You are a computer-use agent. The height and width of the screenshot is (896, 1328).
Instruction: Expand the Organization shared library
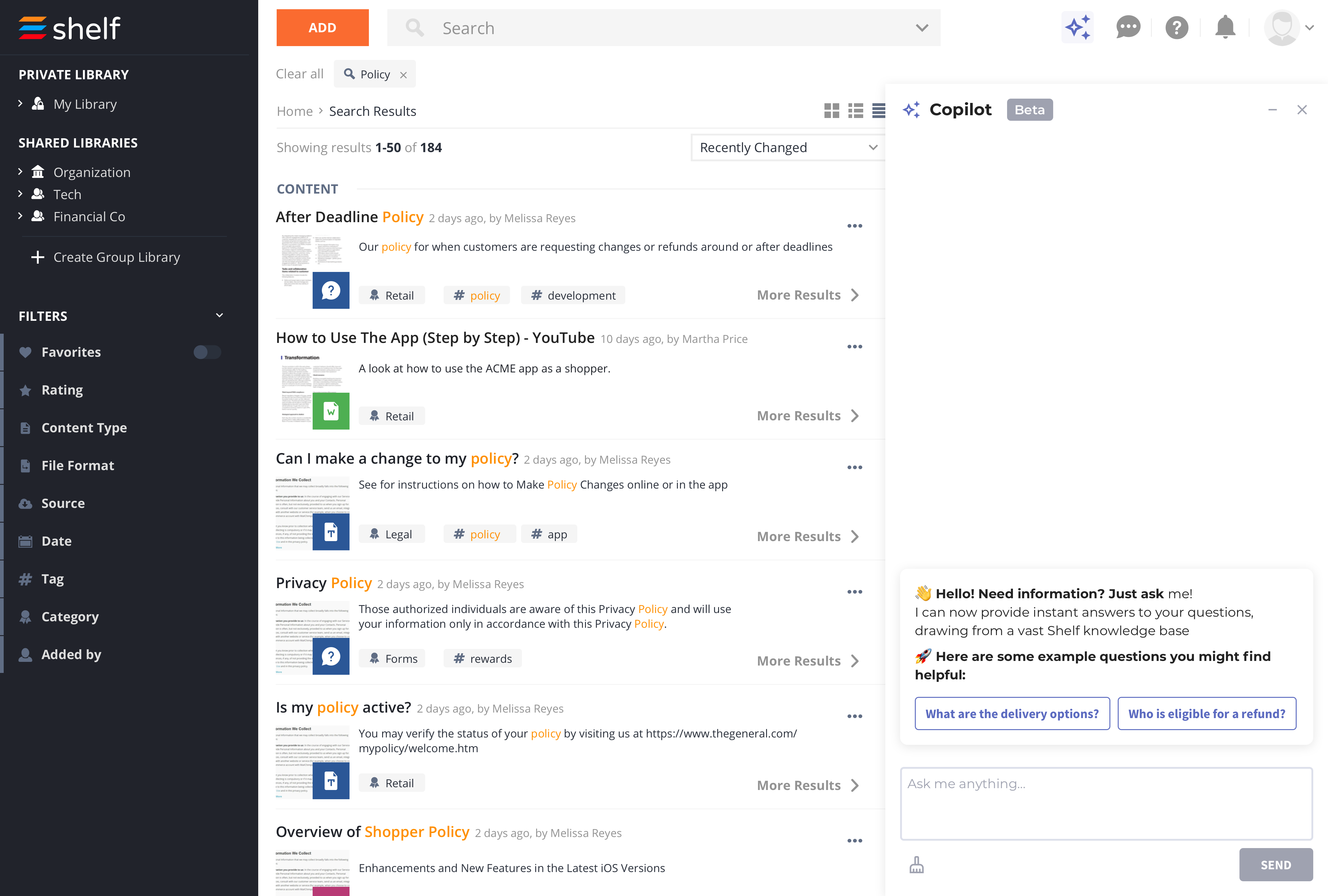21,172
